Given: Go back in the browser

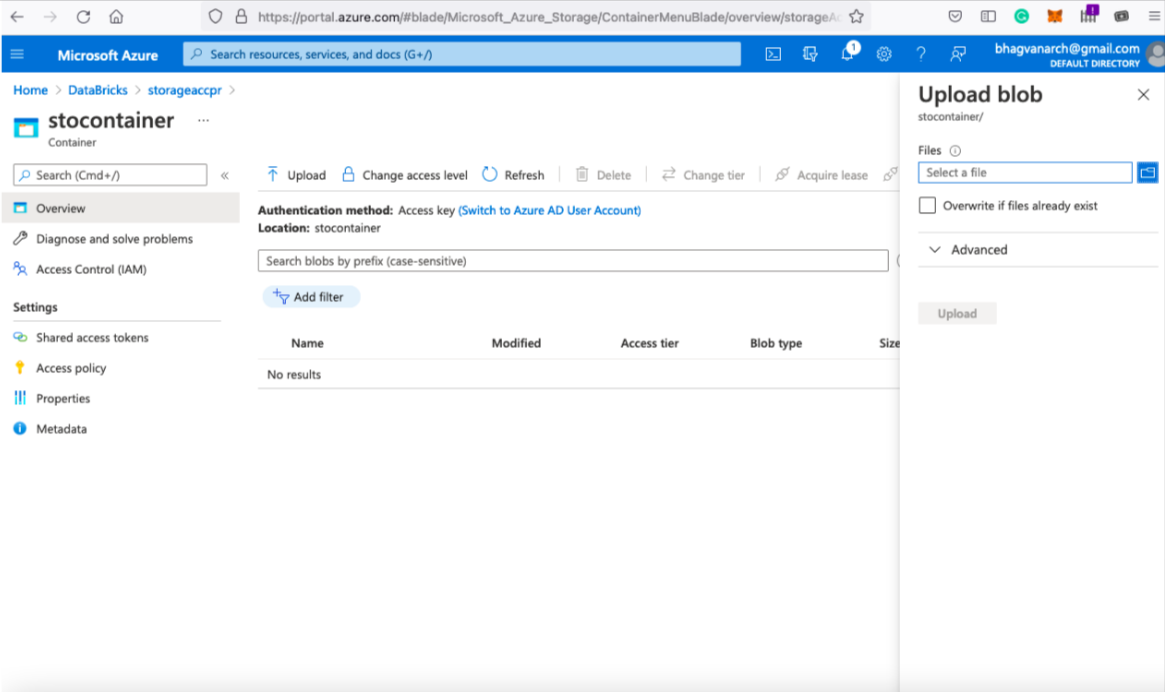Looking at the screenshot, I should click(x=17, y=16).
